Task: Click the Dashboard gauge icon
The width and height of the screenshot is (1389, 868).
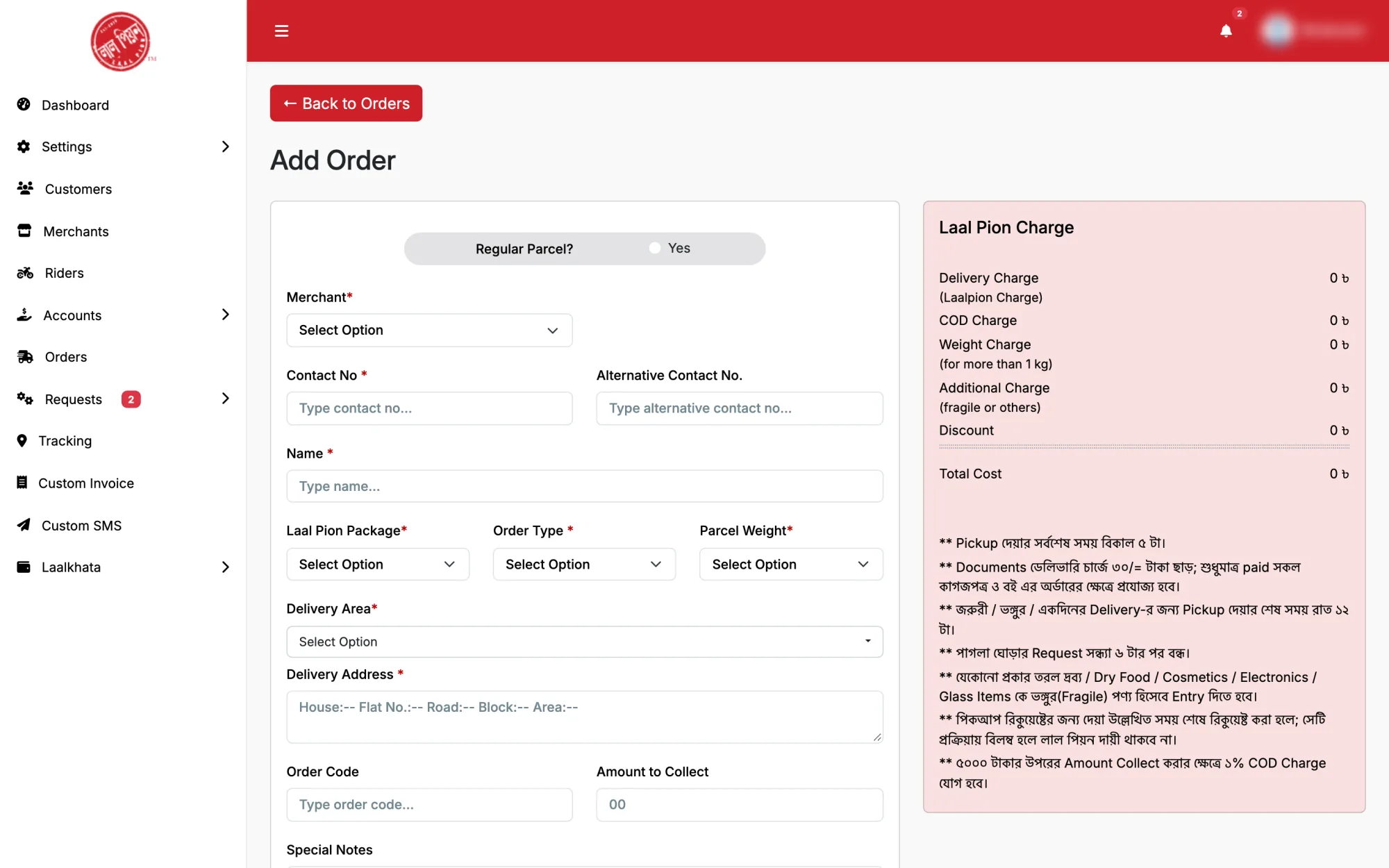Action: click(x=24, y=104)
